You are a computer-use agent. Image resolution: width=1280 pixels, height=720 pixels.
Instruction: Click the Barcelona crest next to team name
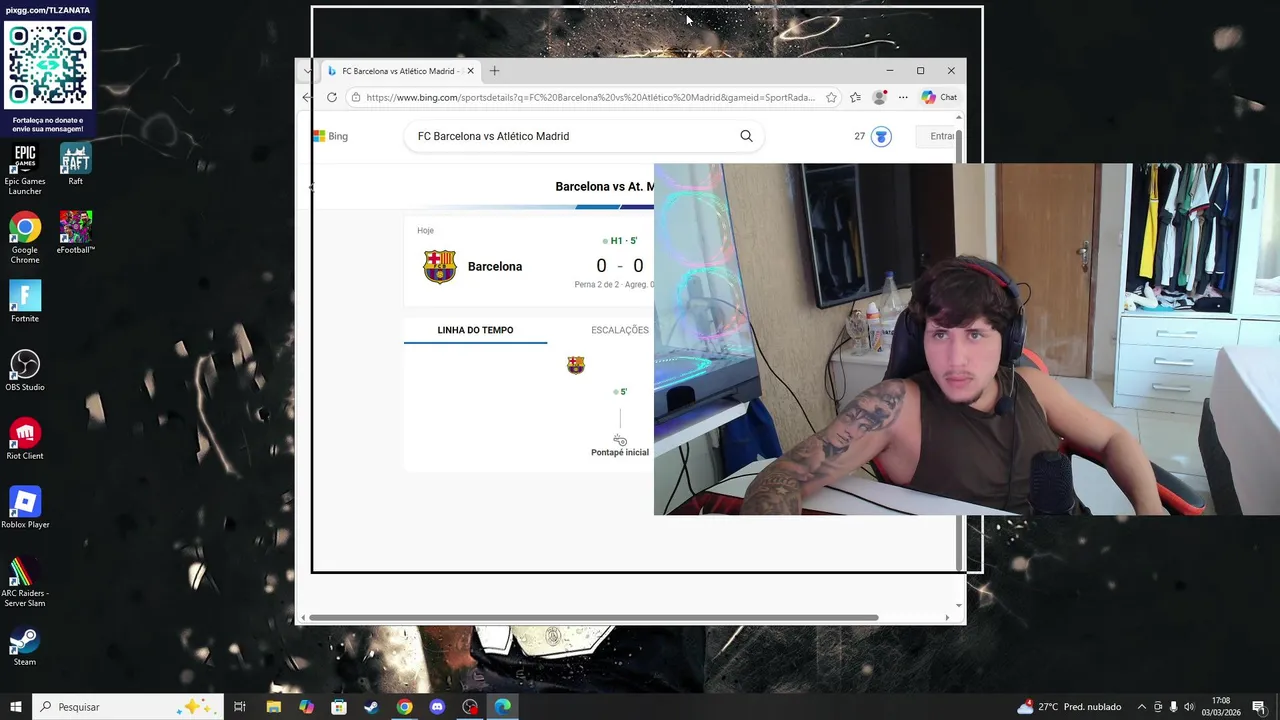point(440,266)
